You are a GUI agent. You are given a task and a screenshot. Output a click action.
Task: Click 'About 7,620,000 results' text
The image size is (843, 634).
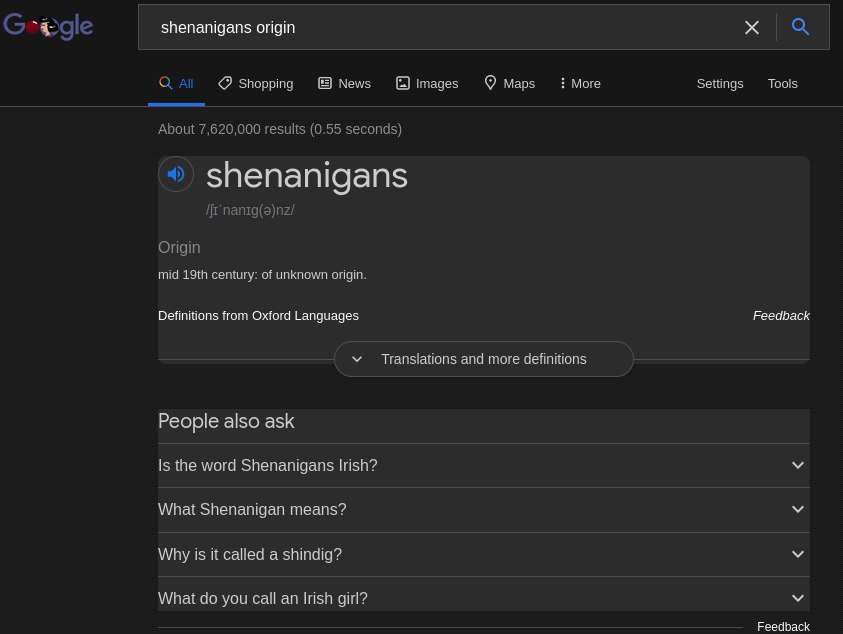(x=280, y=129)
